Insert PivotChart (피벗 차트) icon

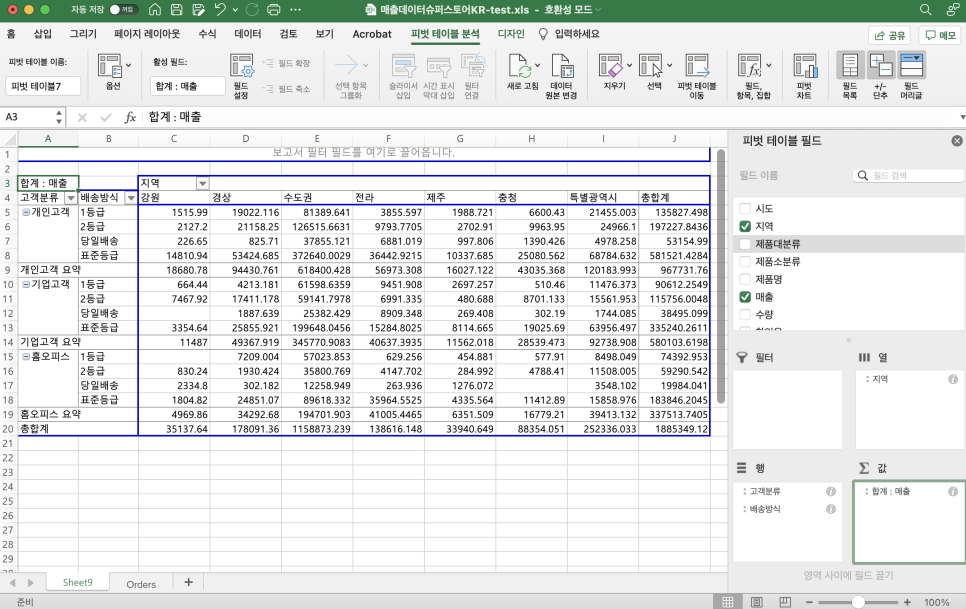[805, 65]
